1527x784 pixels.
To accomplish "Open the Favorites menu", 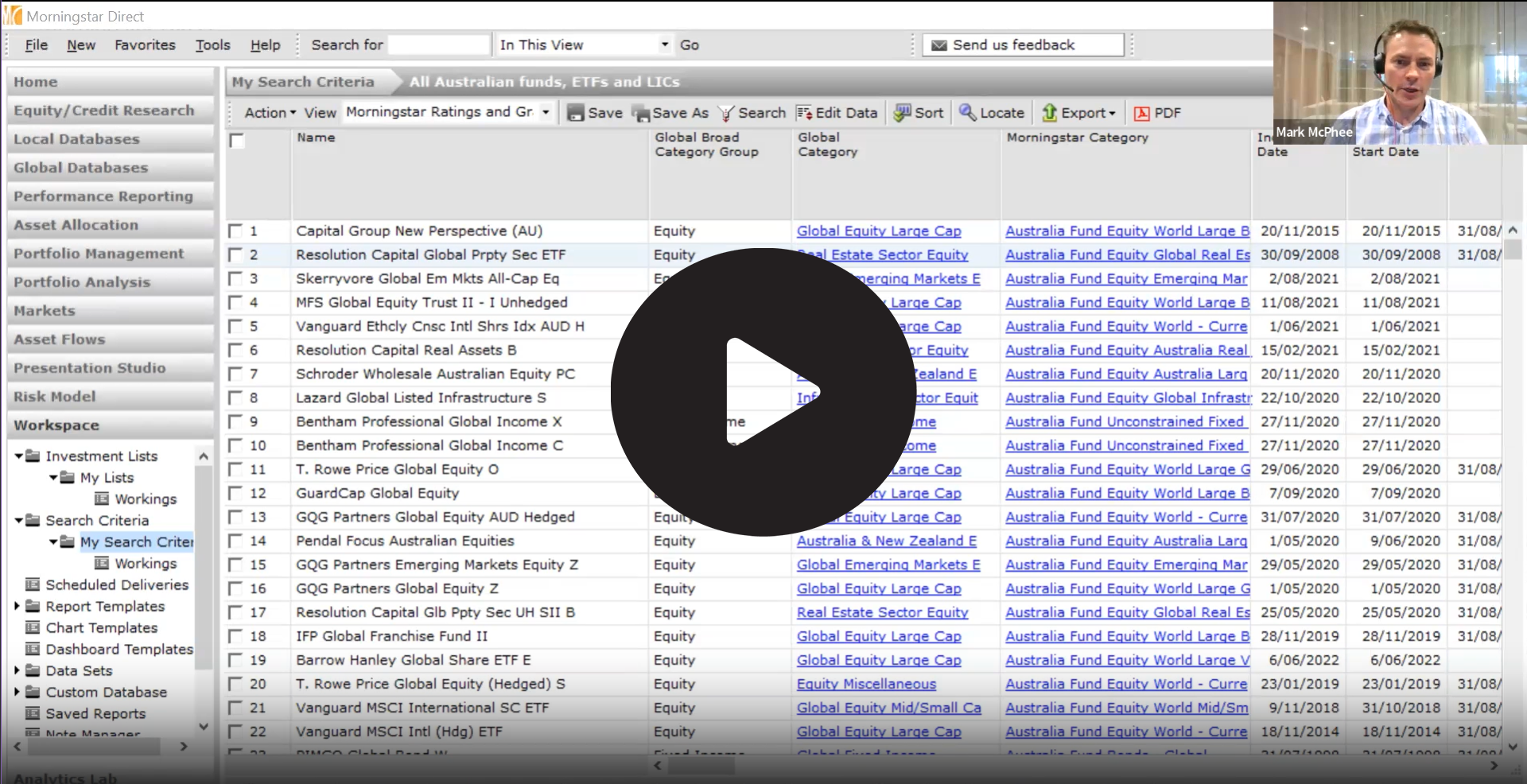I will pyautogui.click(x=145, y=45).
